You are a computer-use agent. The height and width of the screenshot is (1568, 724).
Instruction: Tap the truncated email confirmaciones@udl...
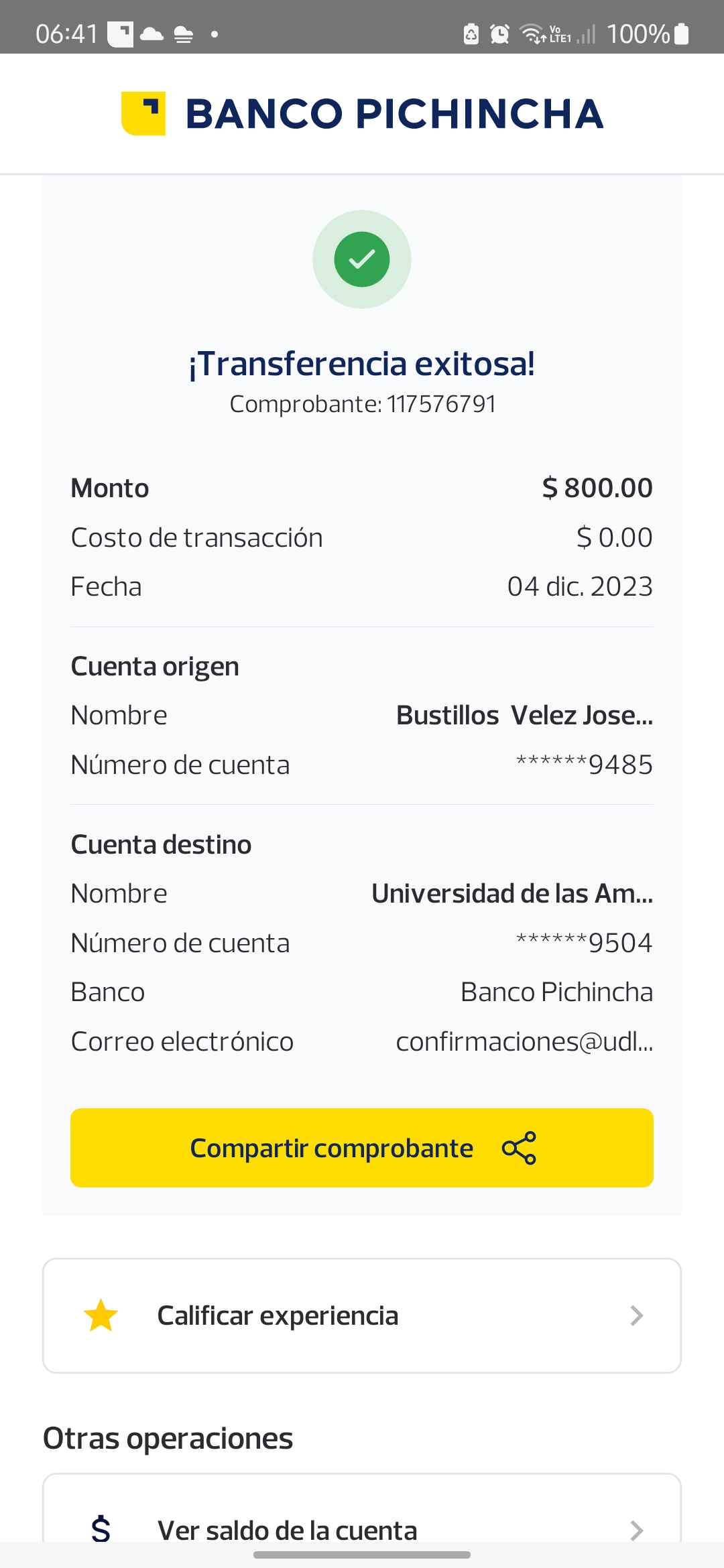click(x=524, y=1041)
